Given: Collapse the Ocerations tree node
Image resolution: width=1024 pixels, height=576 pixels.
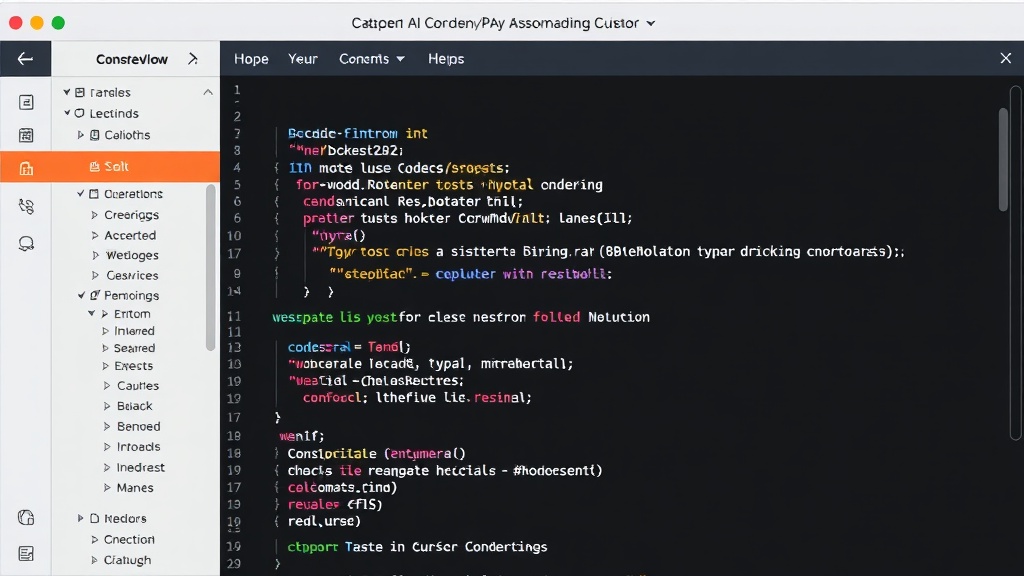Looking at the screenshot, I should click(80, 193).
